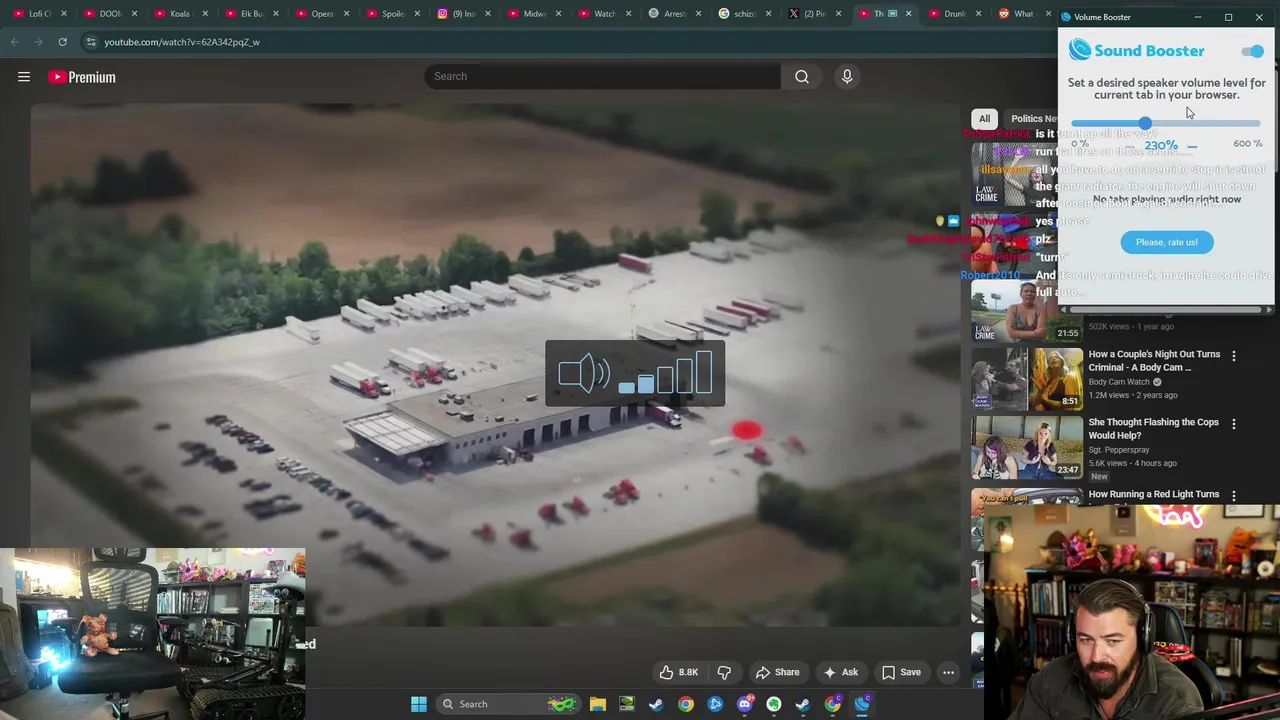Click the Sound Booster horizontal scrollbar
This screenshot has width=1280, height=720.
tap(1166, 310)
